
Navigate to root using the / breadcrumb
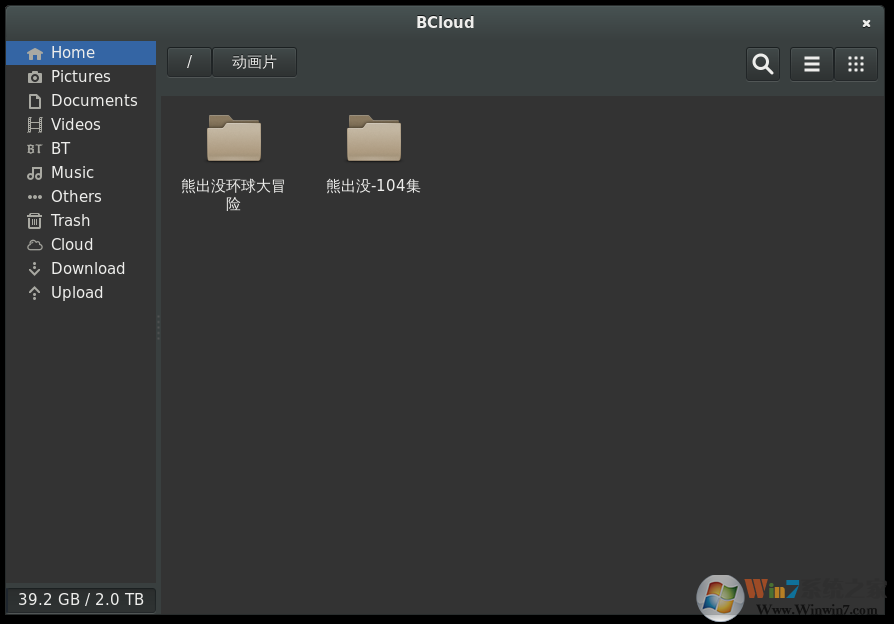(189, 61)
